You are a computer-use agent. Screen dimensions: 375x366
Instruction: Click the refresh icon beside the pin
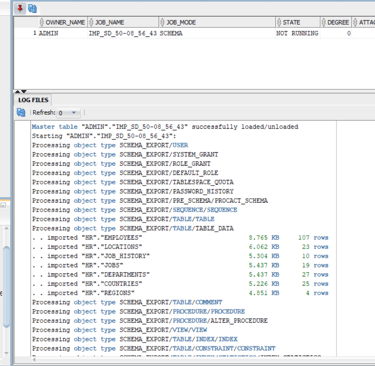pos(32,8)
